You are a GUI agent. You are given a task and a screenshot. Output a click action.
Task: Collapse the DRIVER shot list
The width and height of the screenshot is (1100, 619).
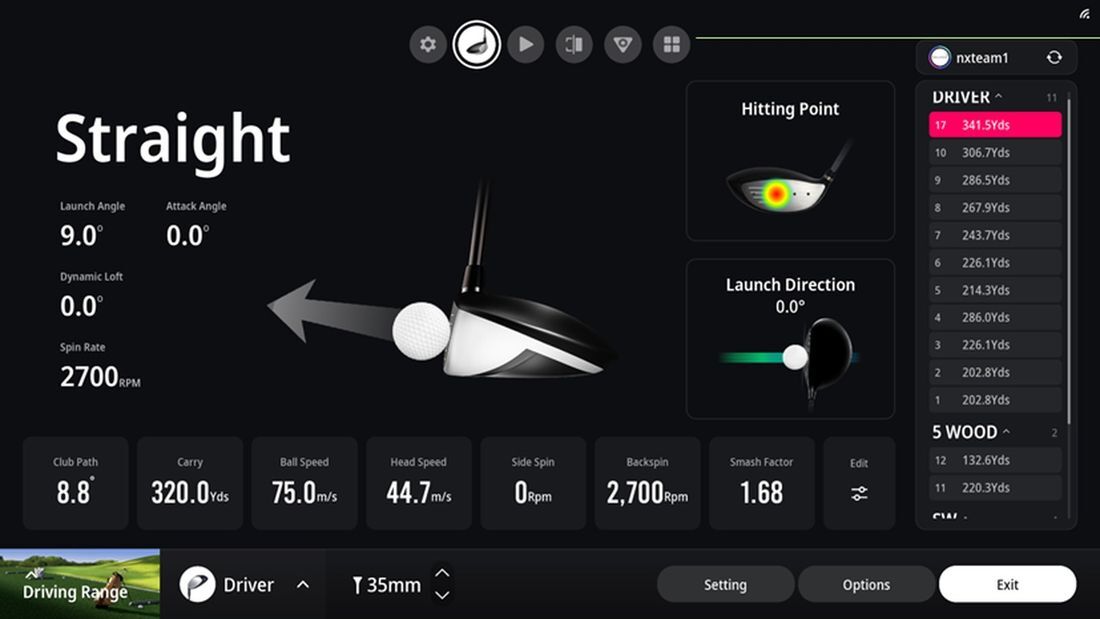[x=998, y=97]
